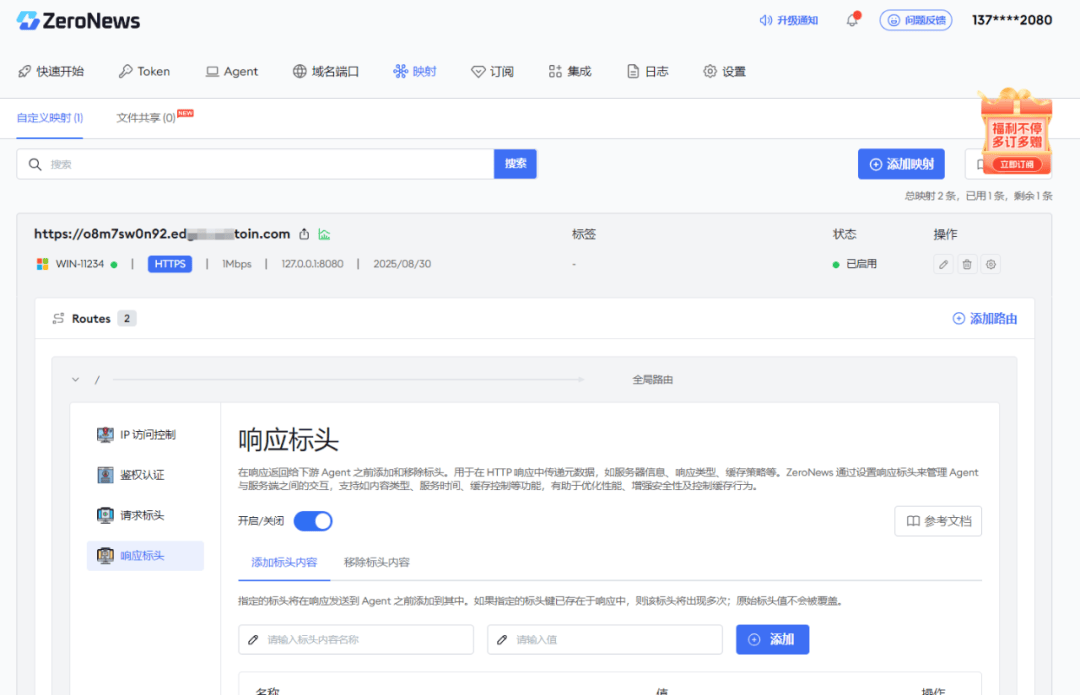This screenshot has width=1080, height=695.
Task: Open mapping settings with the gear icon
Action: coord(990,264)
